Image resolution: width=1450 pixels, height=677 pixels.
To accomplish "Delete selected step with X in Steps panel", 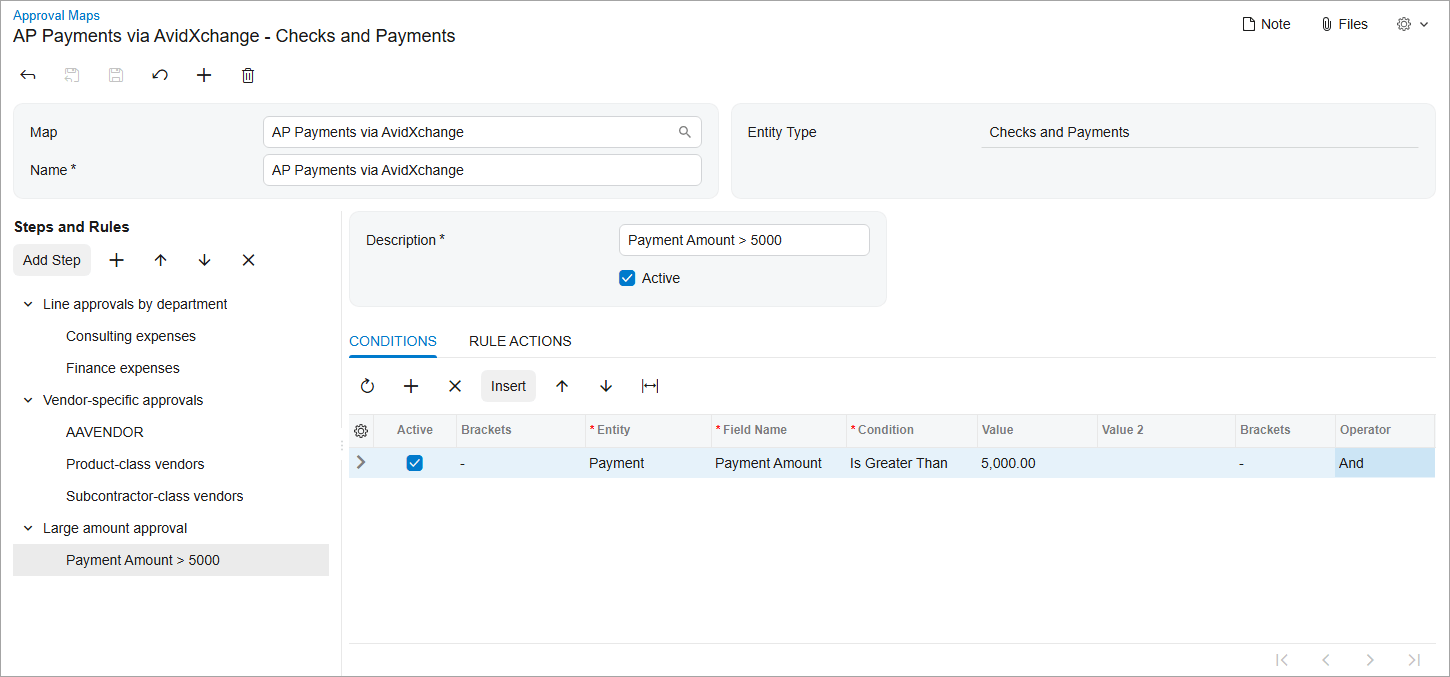I will (x=249, y=260).
